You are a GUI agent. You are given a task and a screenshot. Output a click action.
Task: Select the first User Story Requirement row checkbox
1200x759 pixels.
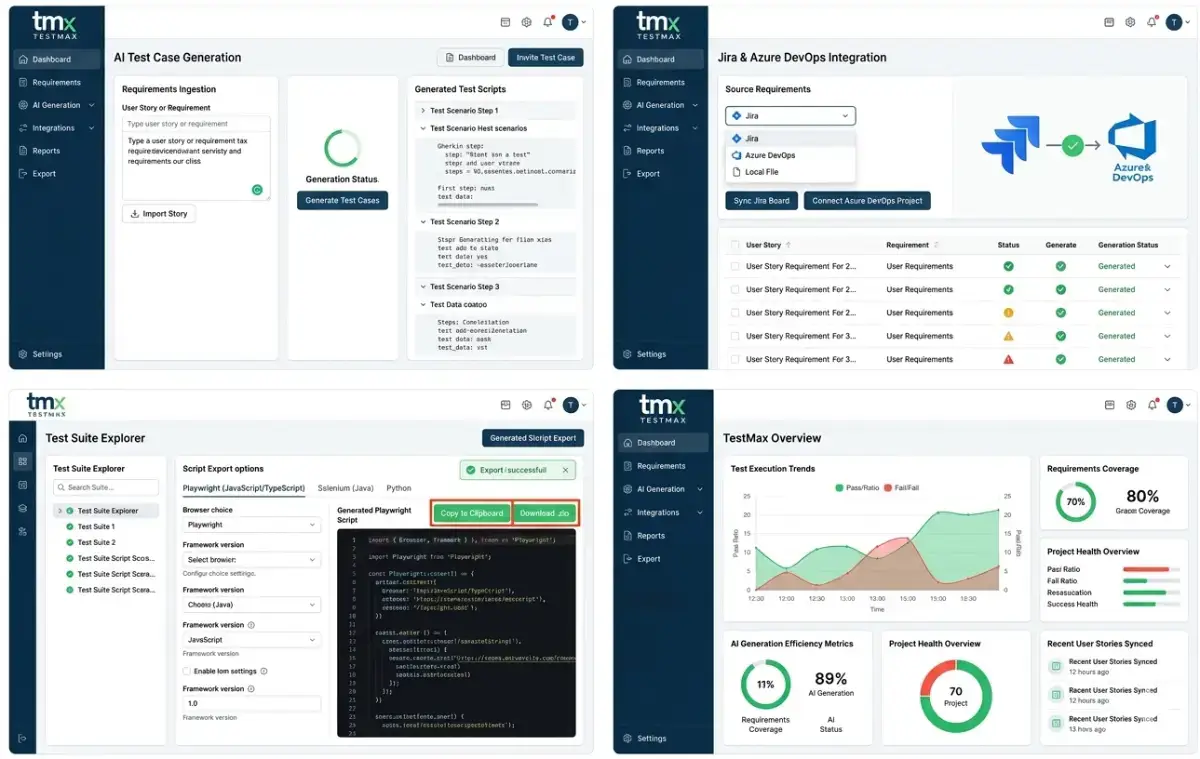coord(735,267)
